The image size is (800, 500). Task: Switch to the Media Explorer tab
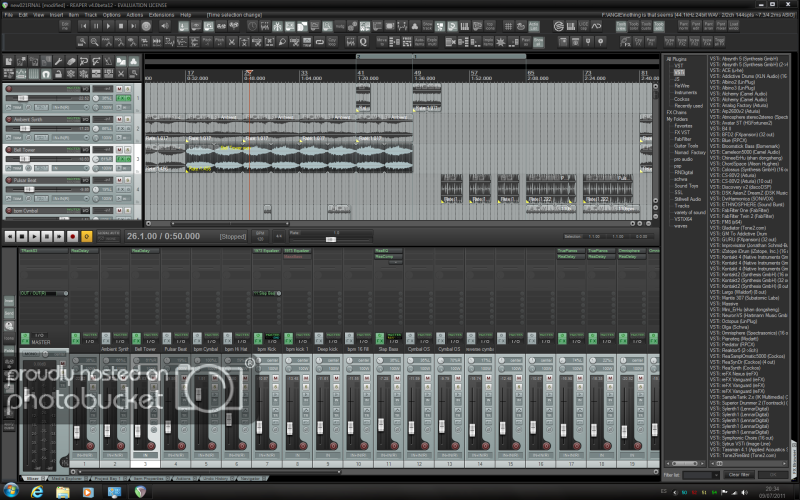click(65, 478)
